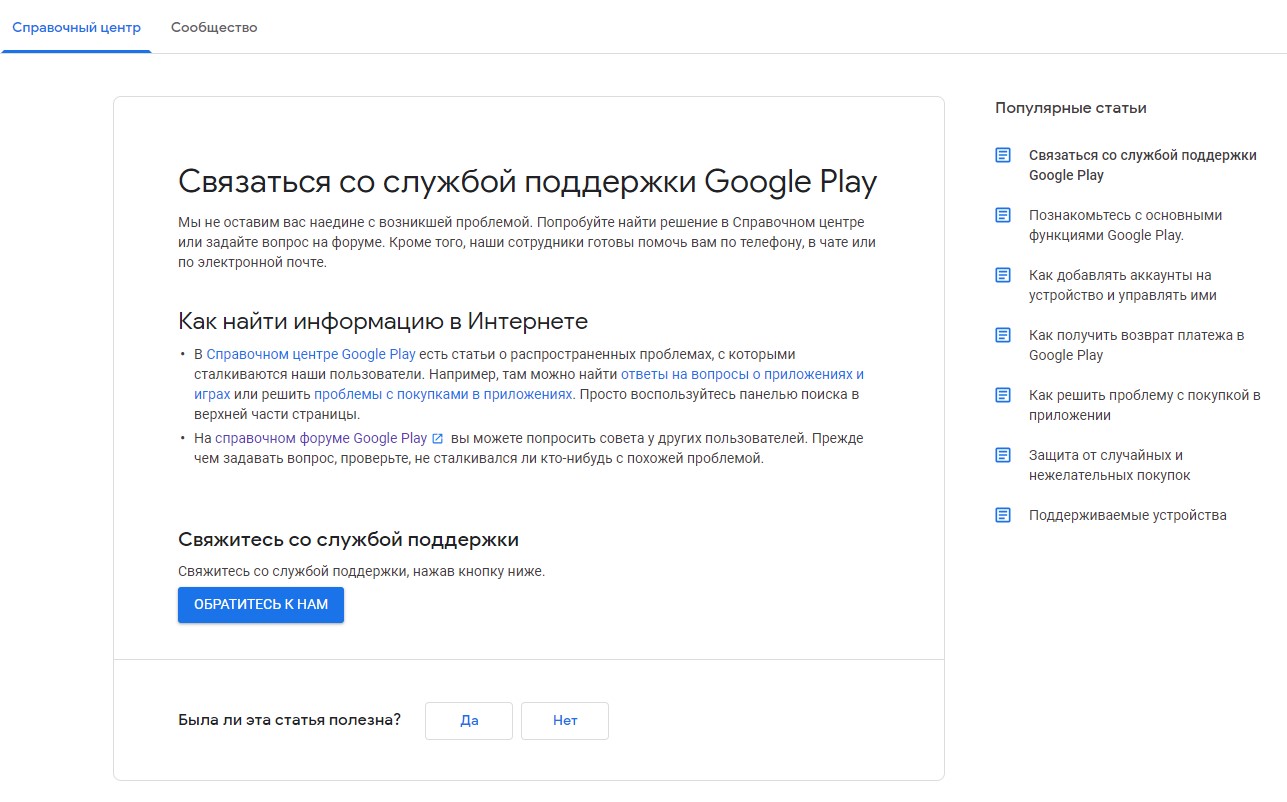Click article icon beside Как решить проблему с покупкой

pyautogui.click(x=1003, y=395)
